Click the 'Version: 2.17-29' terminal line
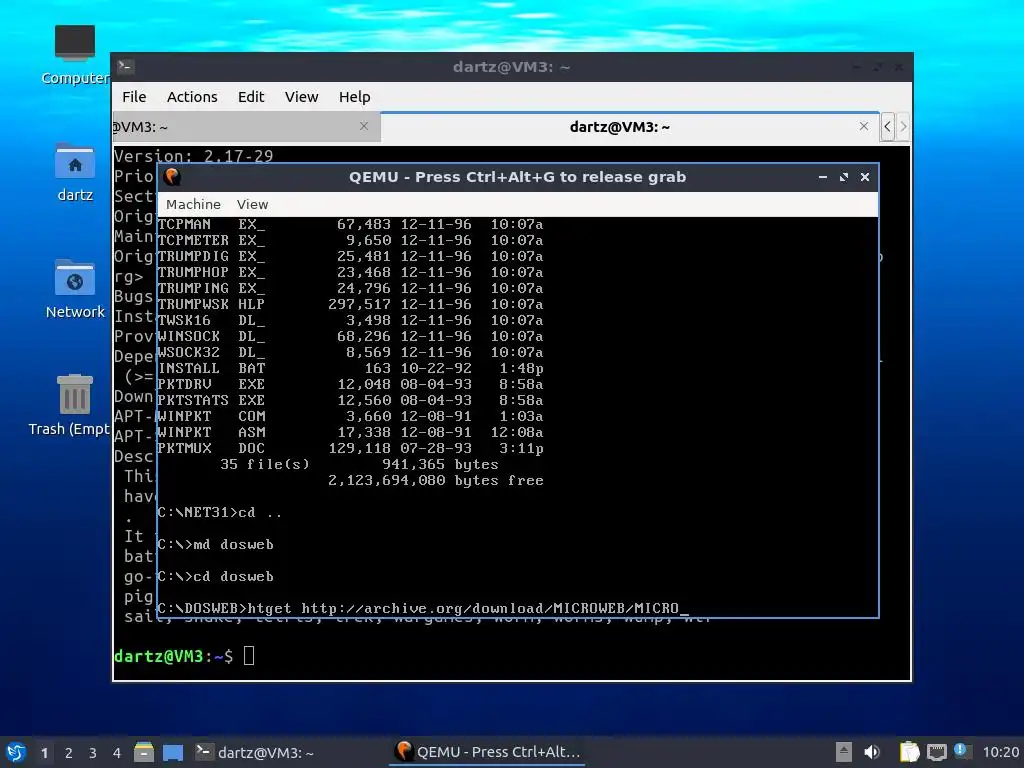This screenshot has width=1024, height=768. click(x=193, y=156)
